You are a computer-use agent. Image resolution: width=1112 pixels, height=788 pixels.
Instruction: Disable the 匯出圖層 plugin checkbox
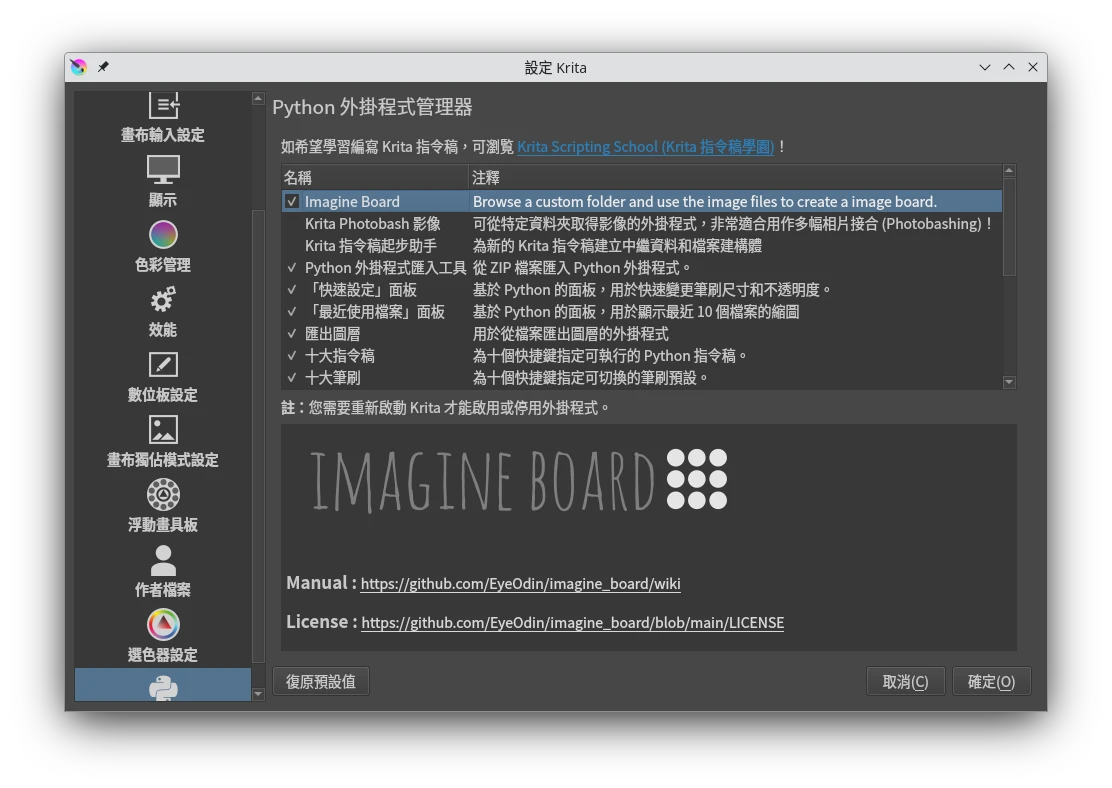tap(292, 334)
